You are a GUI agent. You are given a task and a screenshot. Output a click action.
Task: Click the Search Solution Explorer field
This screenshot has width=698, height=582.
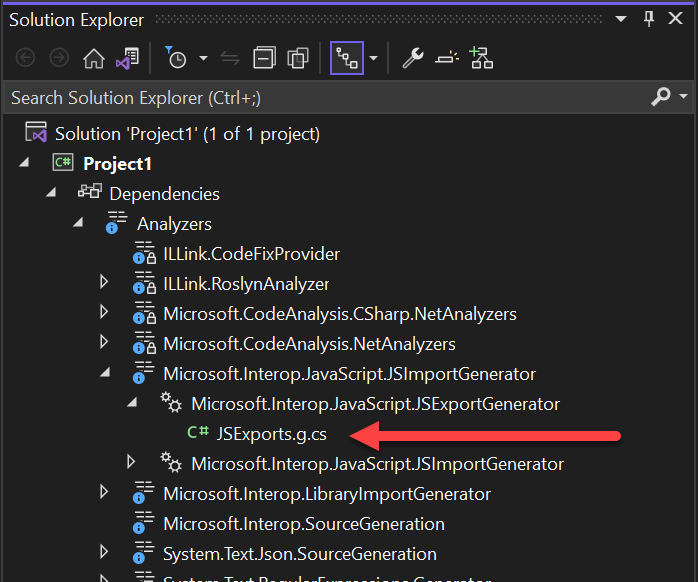click(x=320, y=97)
